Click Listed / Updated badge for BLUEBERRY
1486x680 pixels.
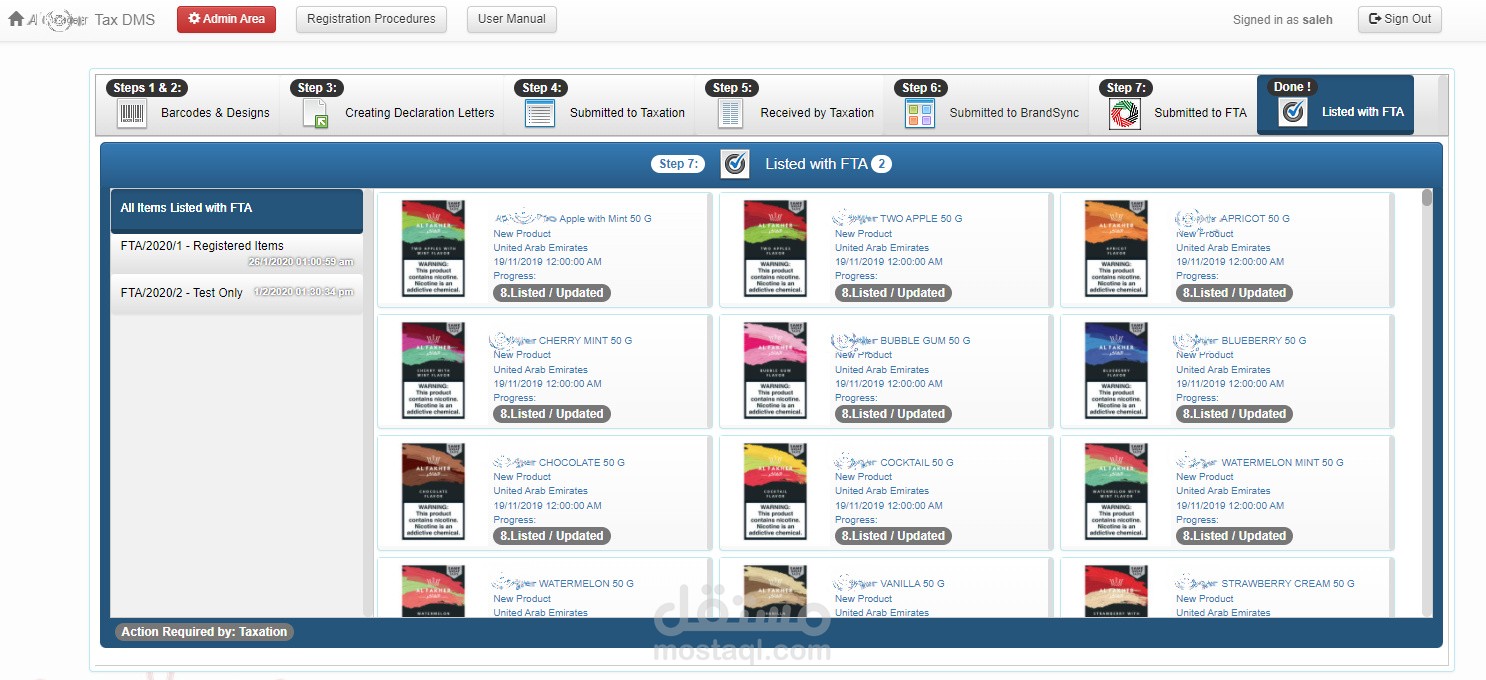pos(1234,414)
